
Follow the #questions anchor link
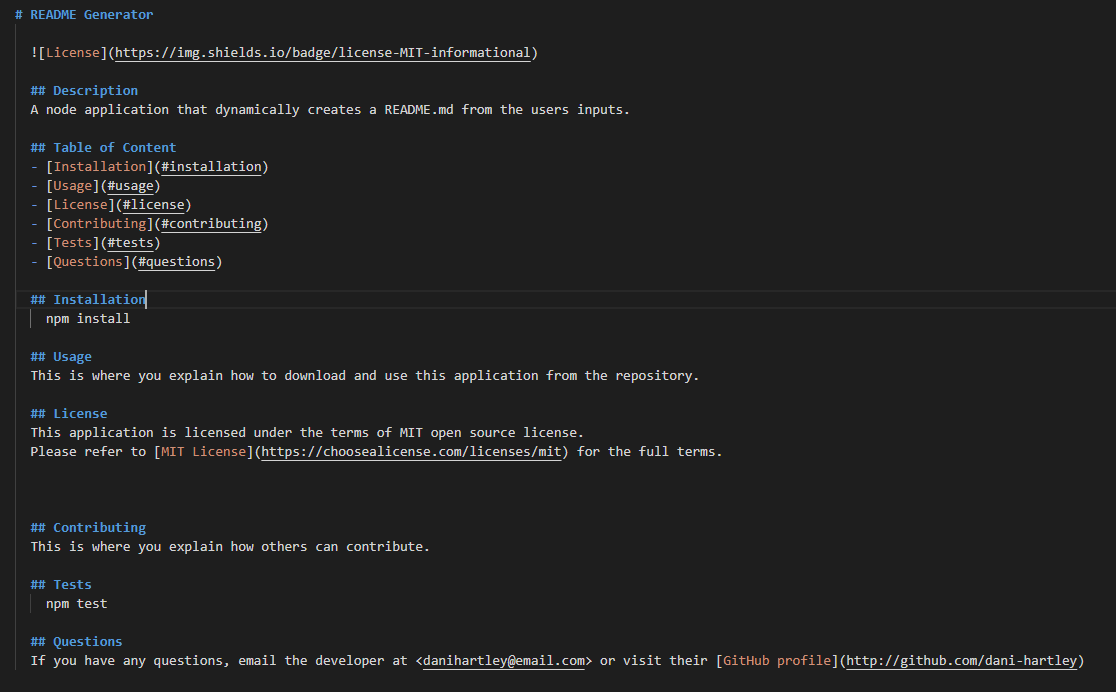[x=177, y=262]
